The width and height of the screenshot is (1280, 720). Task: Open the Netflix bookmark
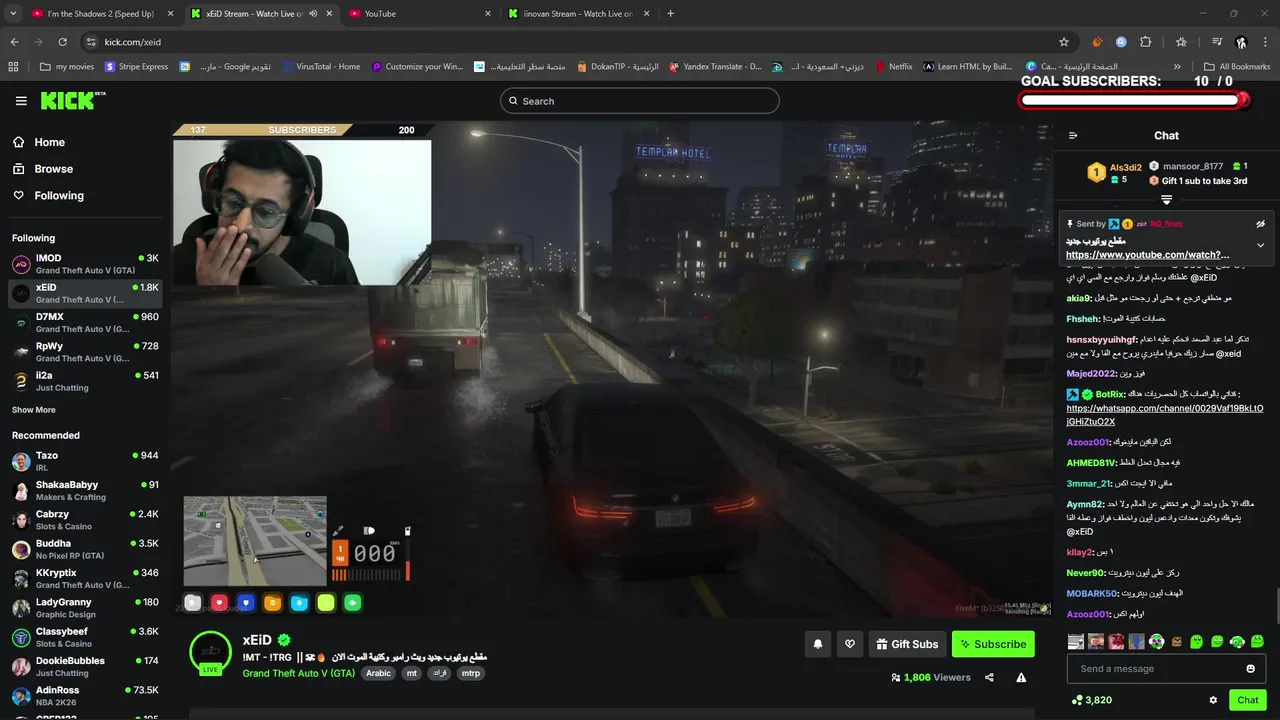(893, 67)
